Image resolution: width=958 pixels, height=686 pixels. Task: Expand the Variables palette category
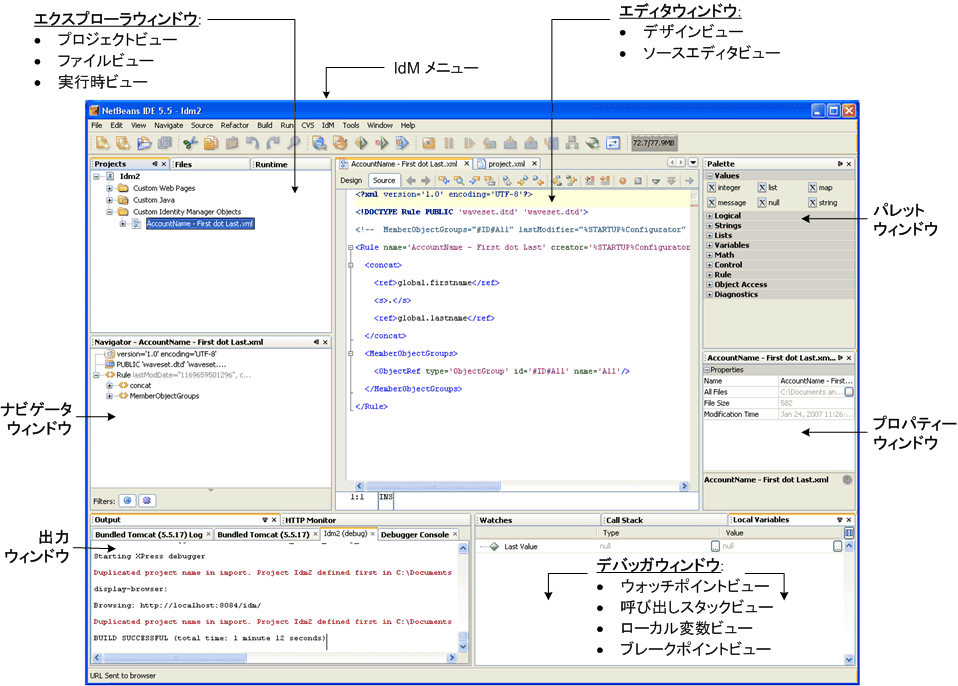[x=709, y=245]
